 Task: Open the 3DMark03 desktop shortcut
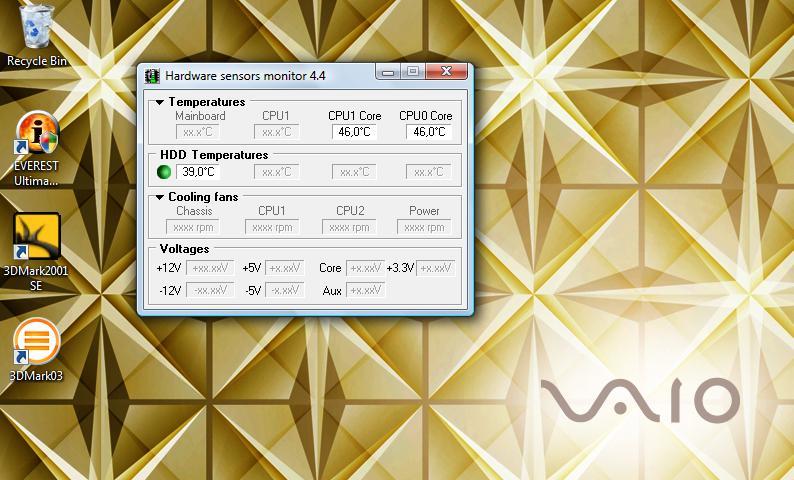click(36, 350)
